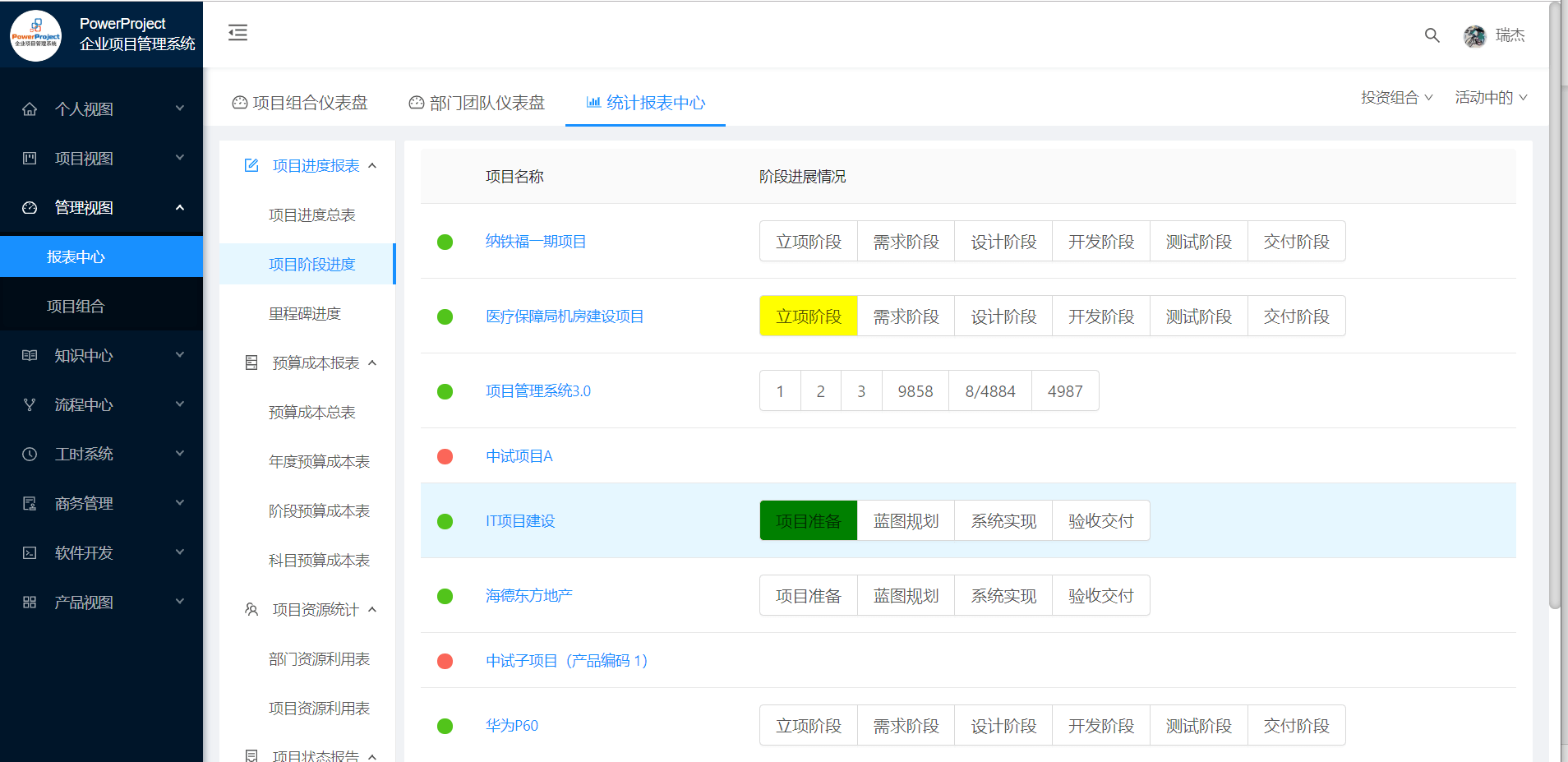Open the 华为P60 project link
The width and height of the screenshot is (1568, 762).
512,726
